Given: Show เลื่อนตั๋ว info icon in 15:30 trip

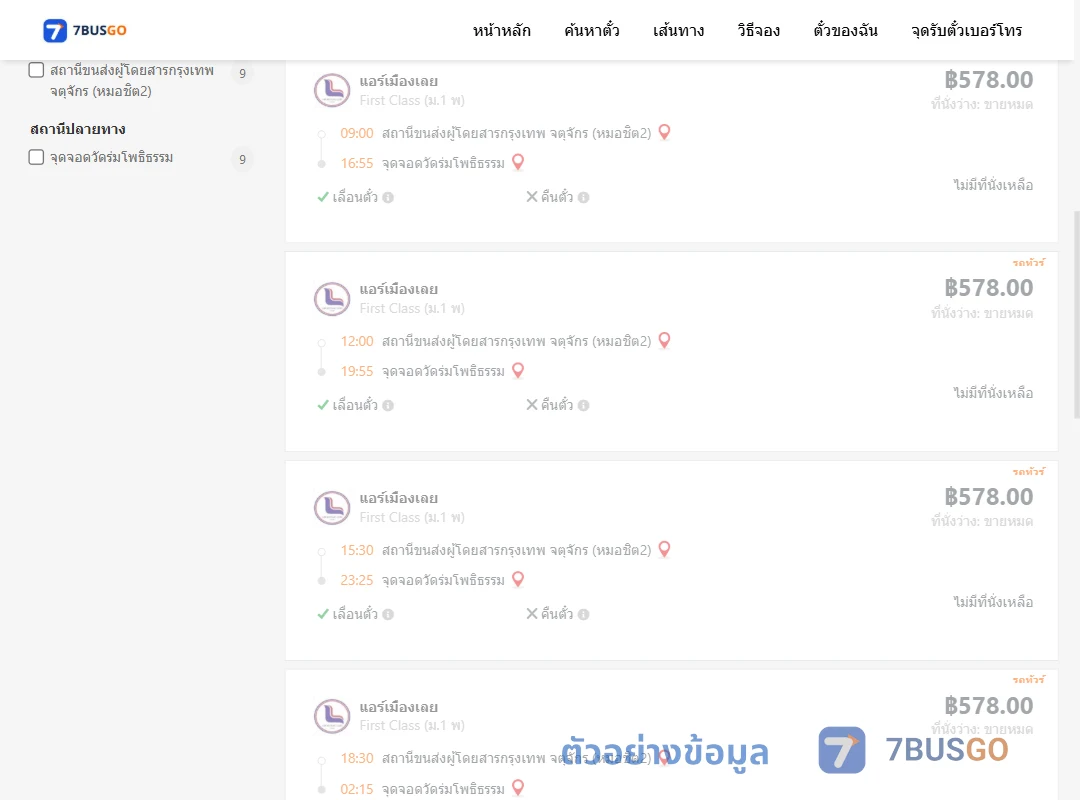Looking at the screenshot, I should [388, 615].
